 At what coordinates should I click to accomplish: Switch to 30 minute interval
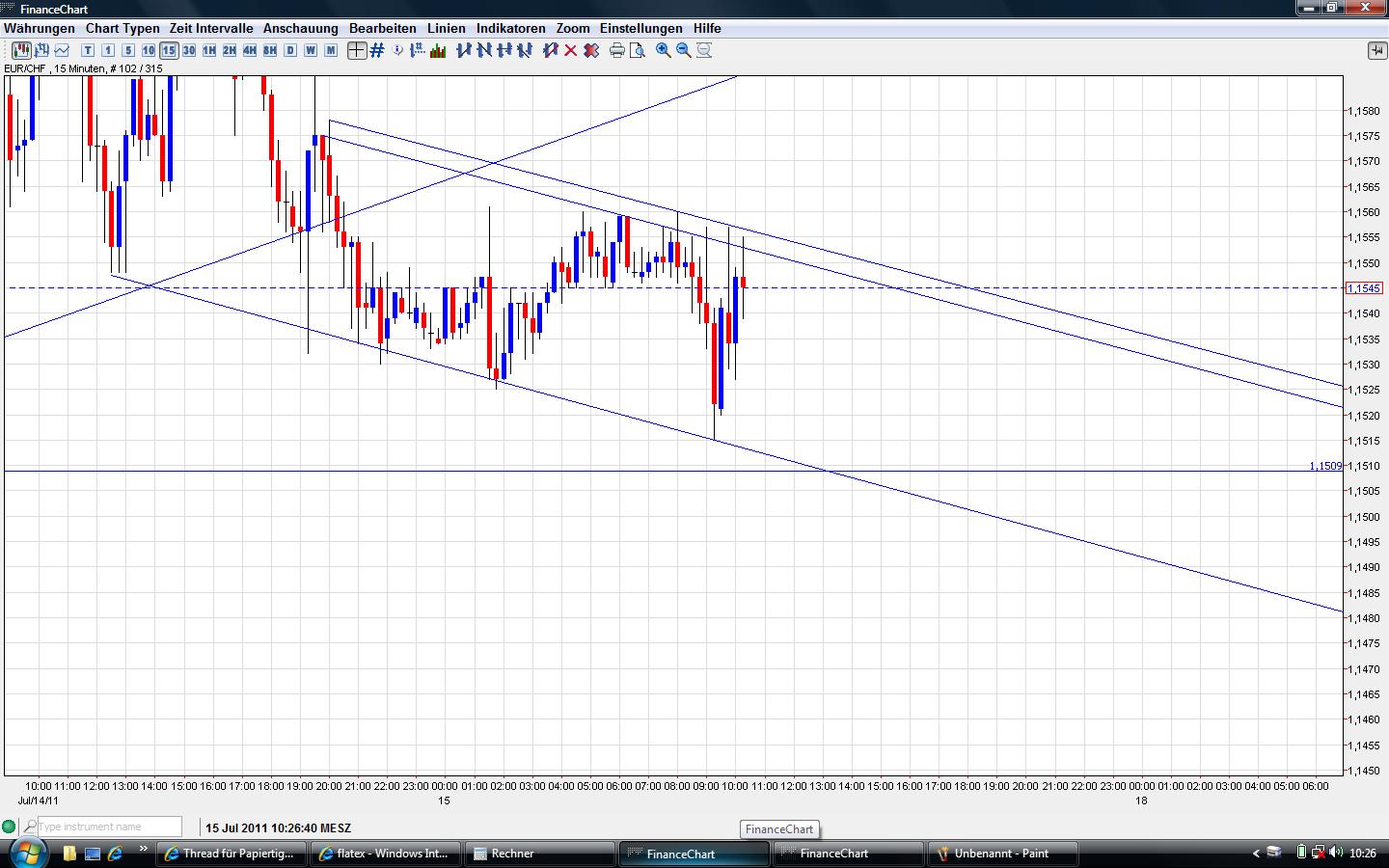pyautogui.click(x=189, y=50)
